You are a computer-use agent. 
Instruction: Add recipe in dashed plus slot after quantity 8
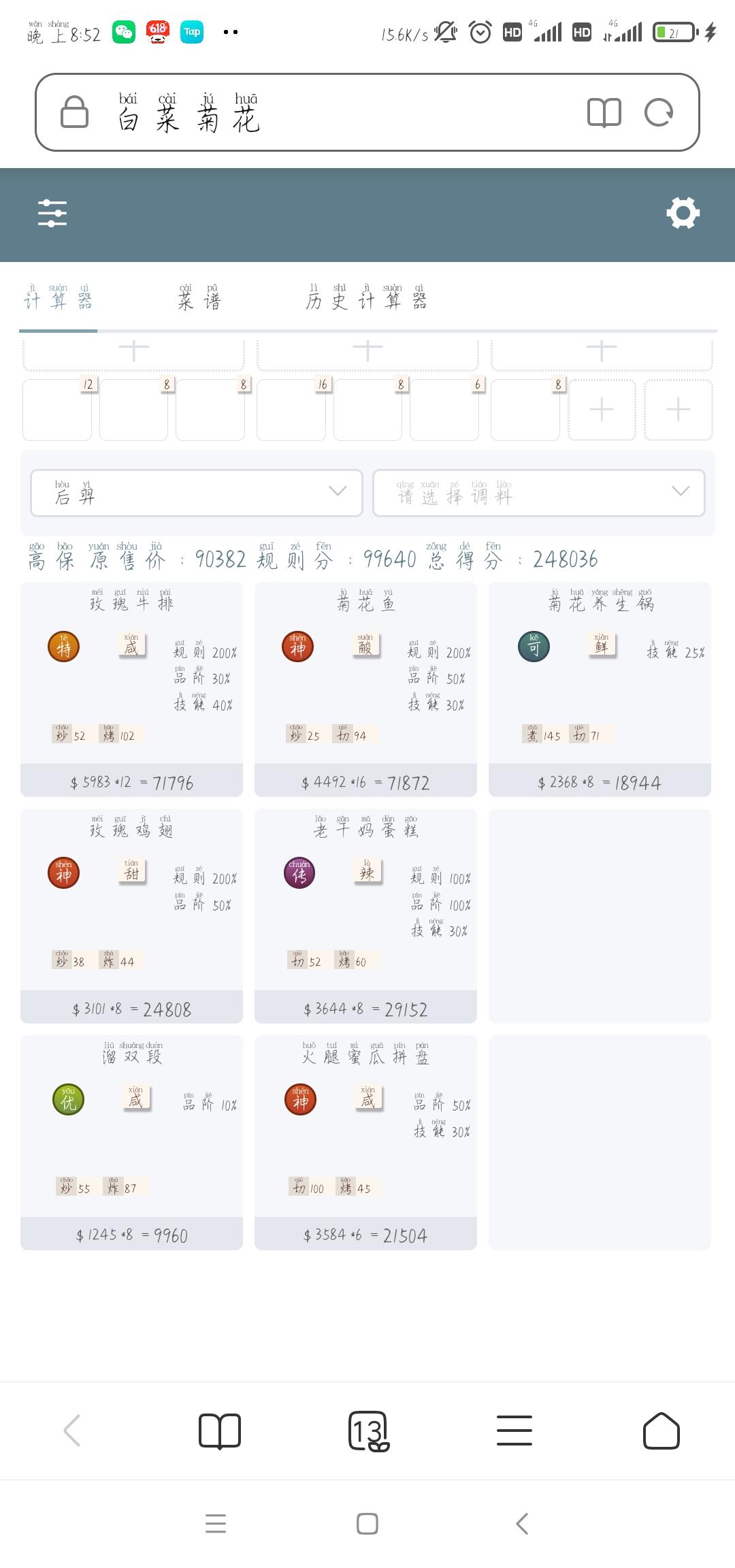[x=602, y=410]
